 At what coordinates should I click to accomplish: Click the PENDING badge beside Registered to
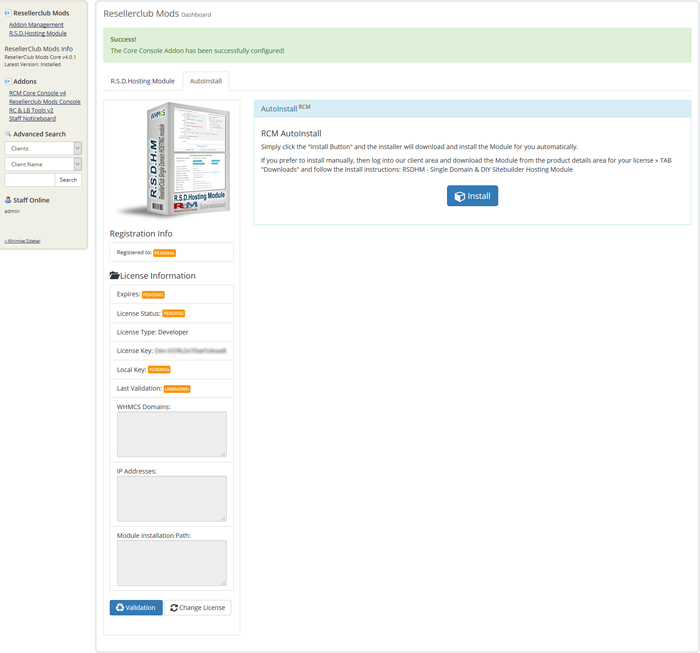pyautogui.click(x=164, y=253)
